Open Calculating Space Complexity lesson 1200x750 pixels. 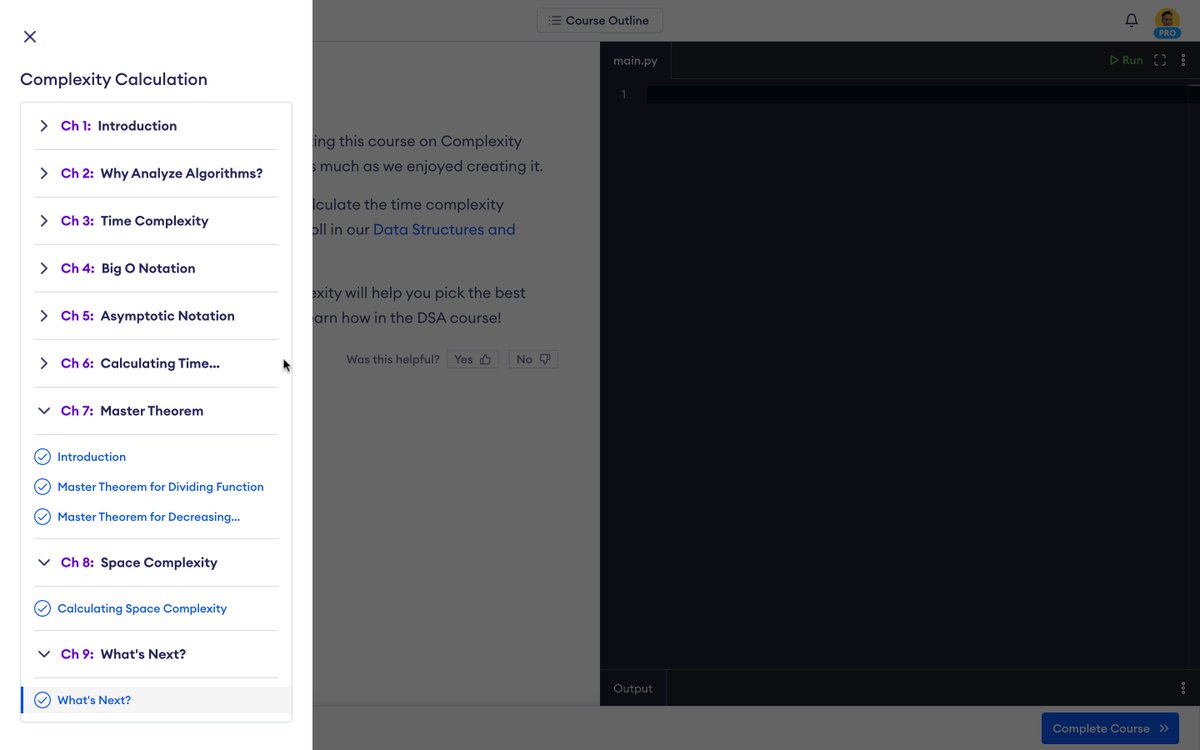(x=142, y=608)
